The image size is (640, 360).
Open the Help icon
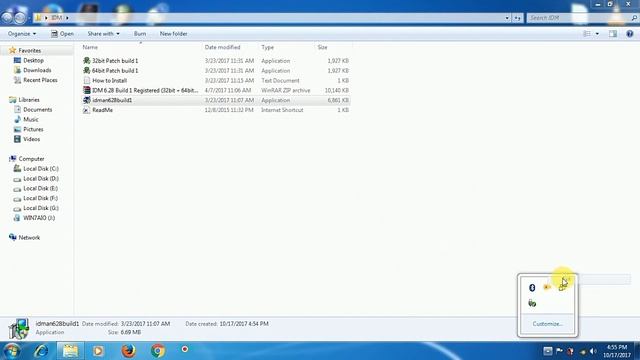point(630,34)
